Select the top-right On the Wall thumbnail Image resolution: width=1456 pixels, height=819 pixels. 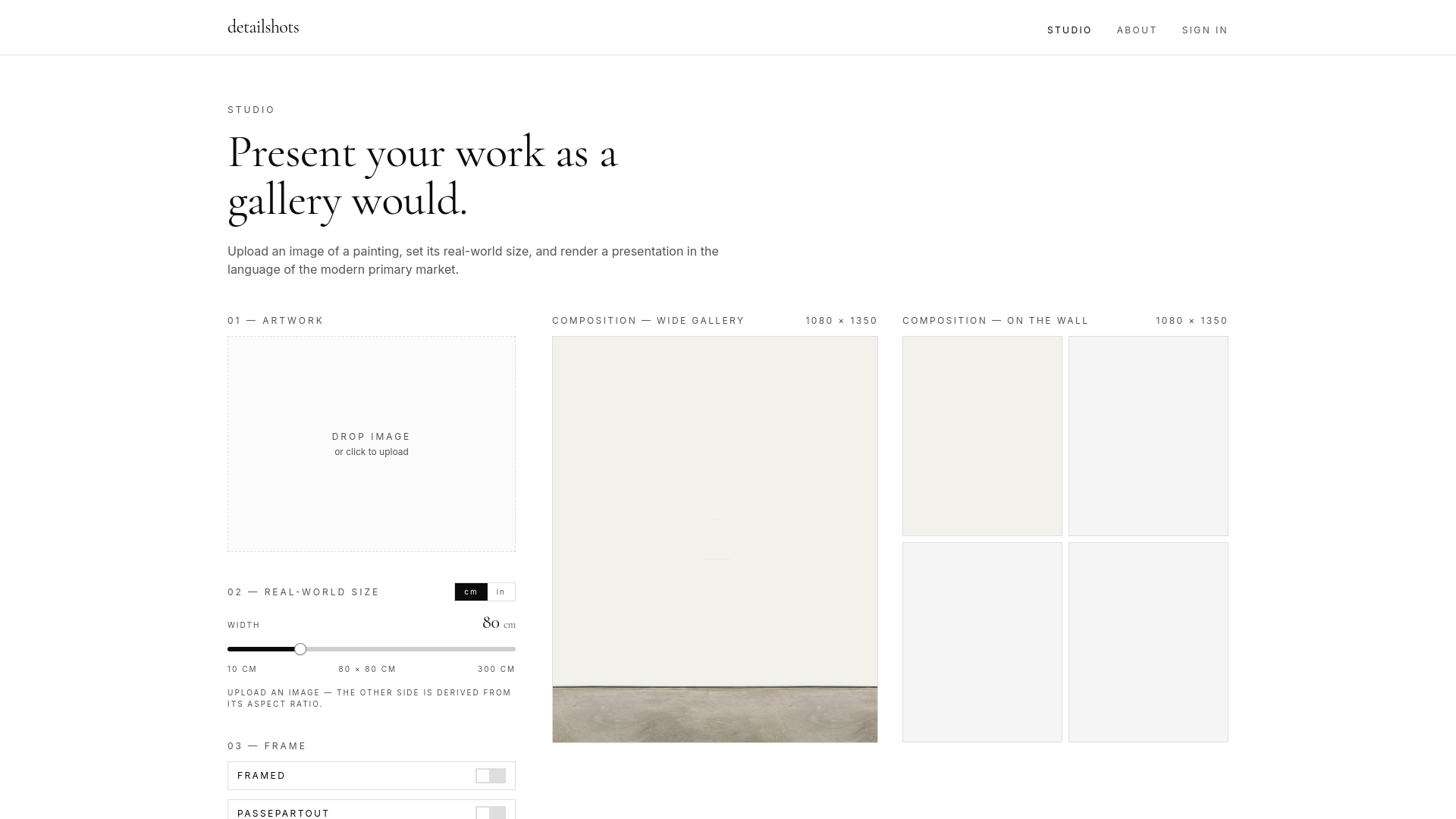click(1148, 436)
